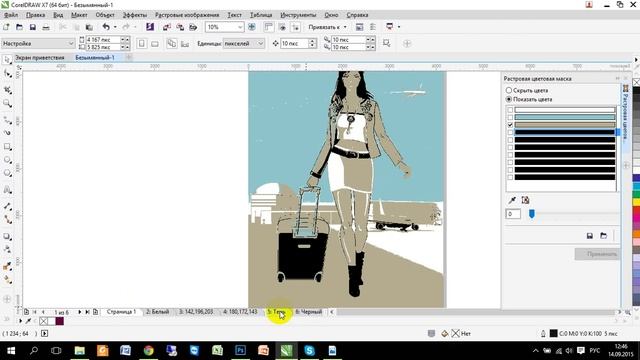
Task: Click the save mask icon in the panel
Action: tap(590, 236)
